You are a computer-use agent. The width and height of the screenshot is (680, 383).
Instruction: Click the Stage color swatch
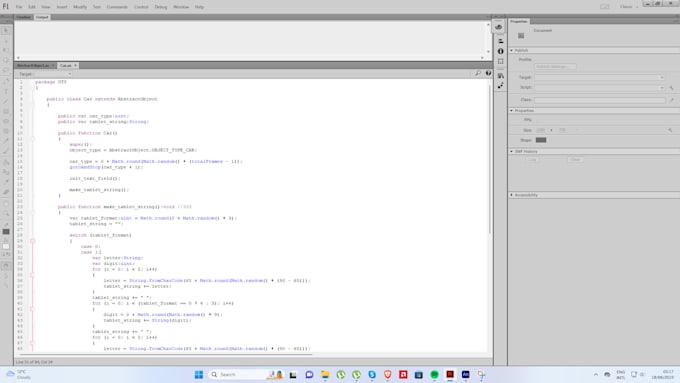tap(541, 140)
